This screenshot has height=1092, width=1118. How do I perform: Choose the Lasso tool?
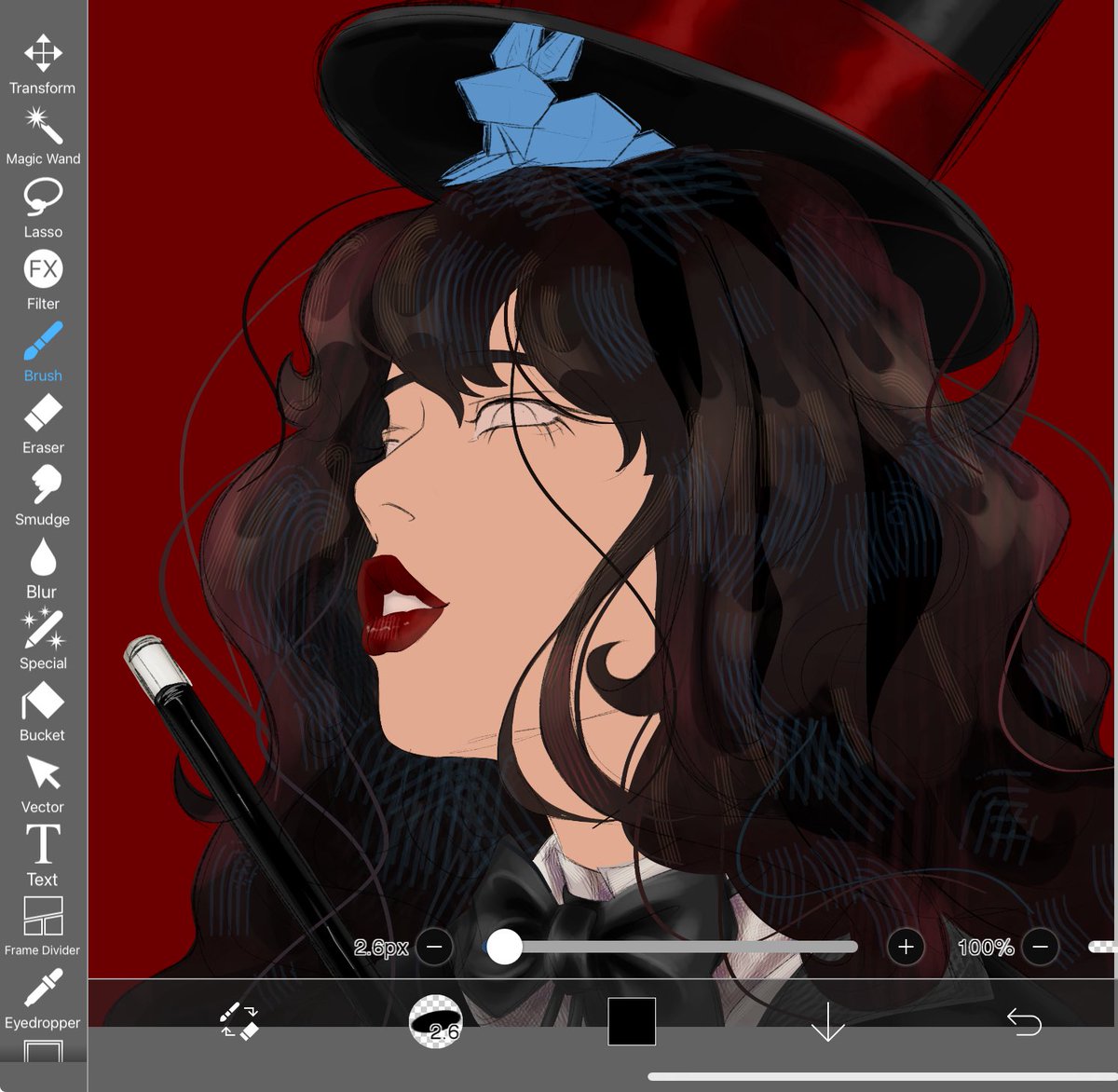tap(43, 209)
